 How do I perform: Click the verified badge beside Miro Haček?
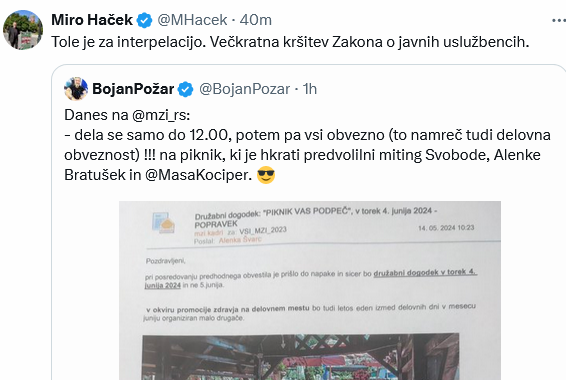pos(145,20)
